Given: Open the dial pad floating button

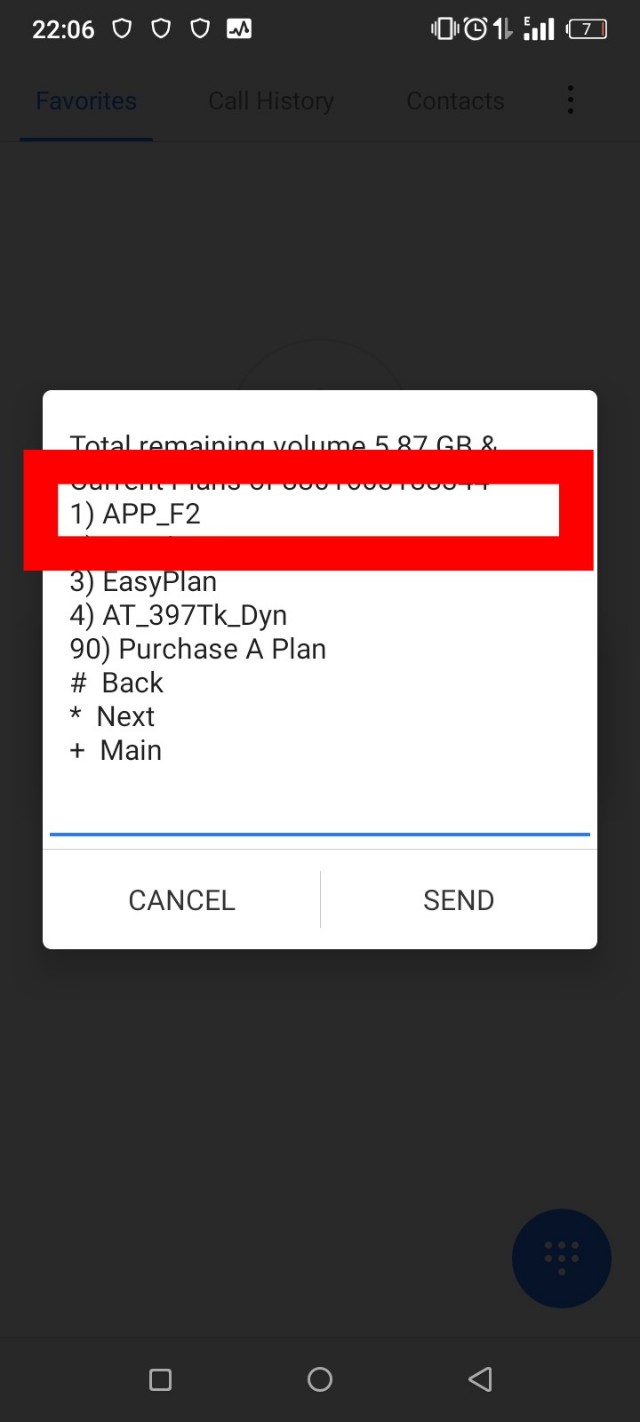Looking at the screenshot, I should [562, 1258].
